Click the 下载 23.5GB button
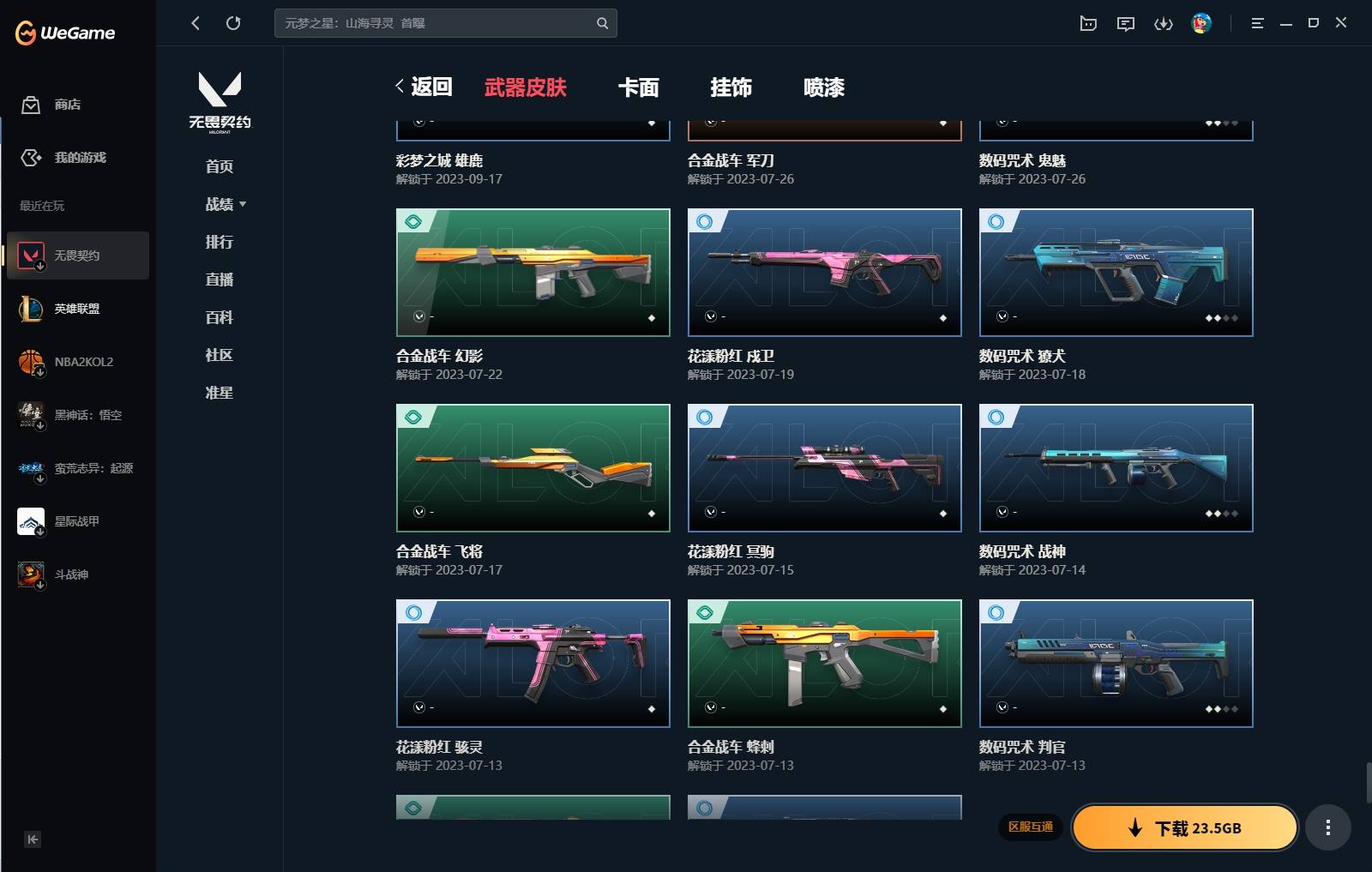Image resolution: width=1372 pixels, height=872 pixels. (x=1185, y=827)
